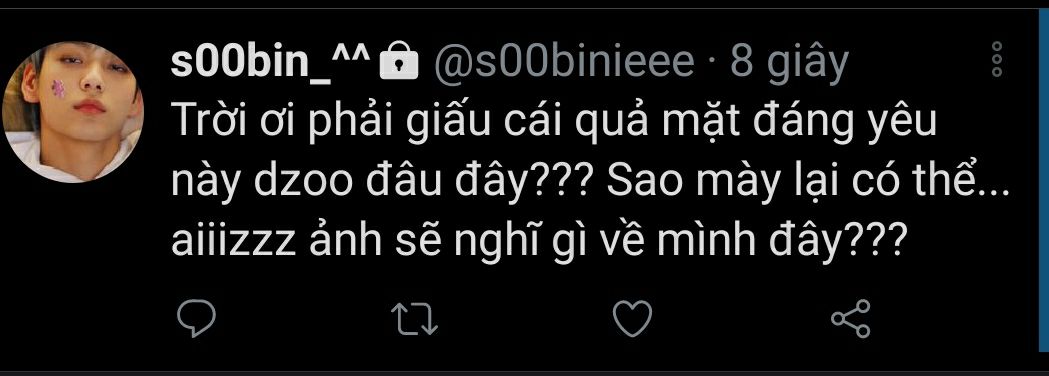Retweet this post using the arrows icon
Screen dimensions: 1049x376
coord(414,318)
